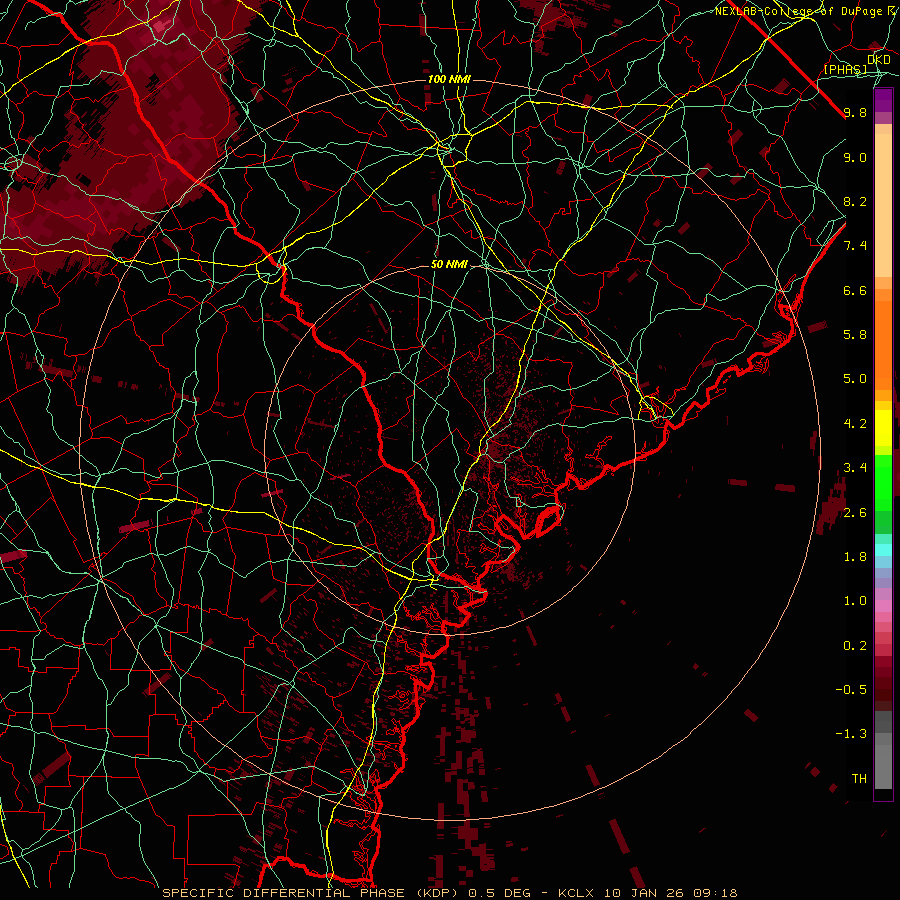Screen dimensions: 900x900
Task: Click the -0.5 scale value
Action: [x=851, y=689]
